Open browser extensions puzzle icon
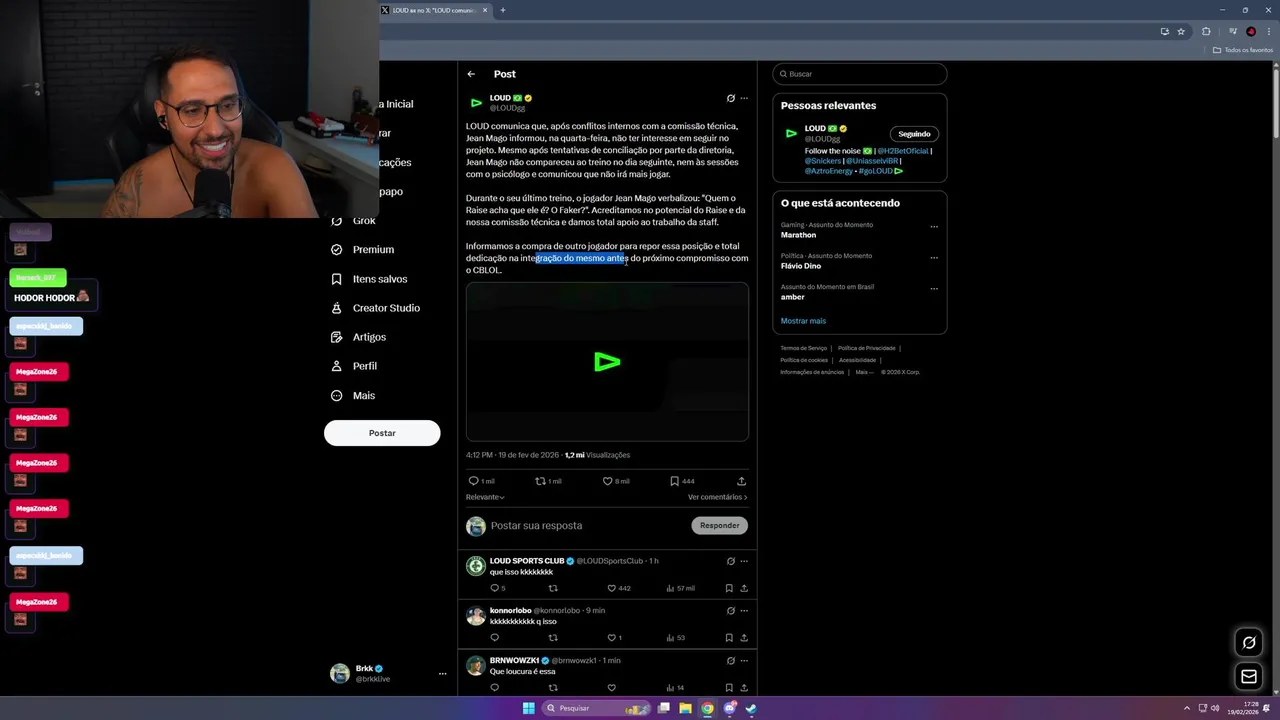This screenshot has height=720, width=1280. 1207,32
